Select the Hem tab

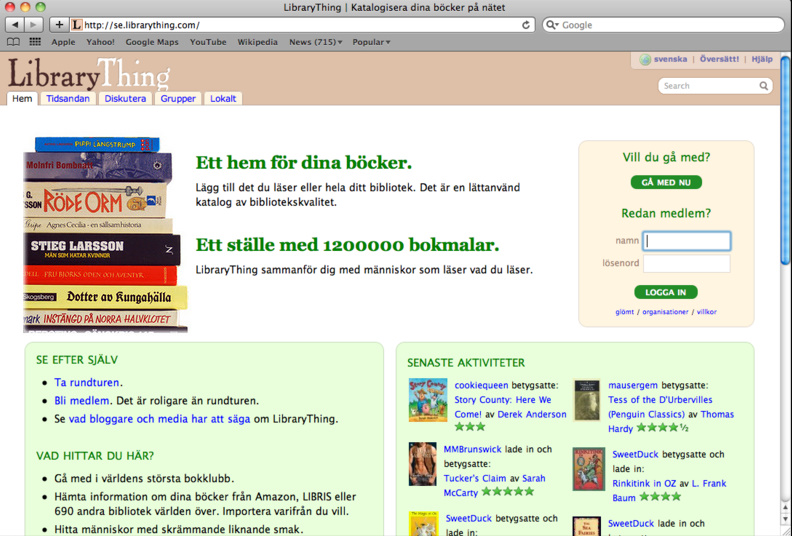(x=22, y=99)
